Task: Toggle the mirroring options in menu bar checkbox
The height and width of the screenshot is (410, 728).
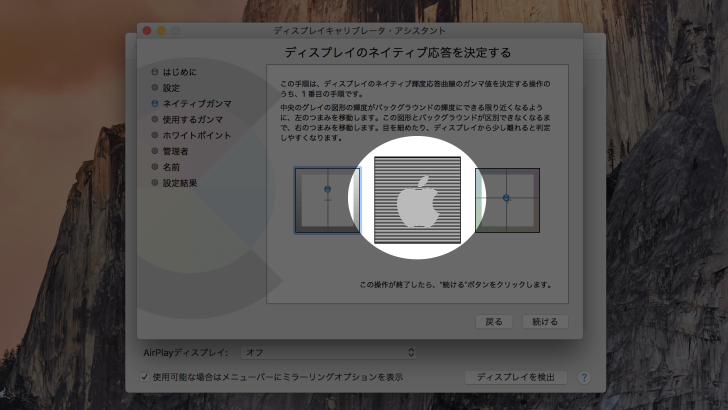Action: pos(144,377)
